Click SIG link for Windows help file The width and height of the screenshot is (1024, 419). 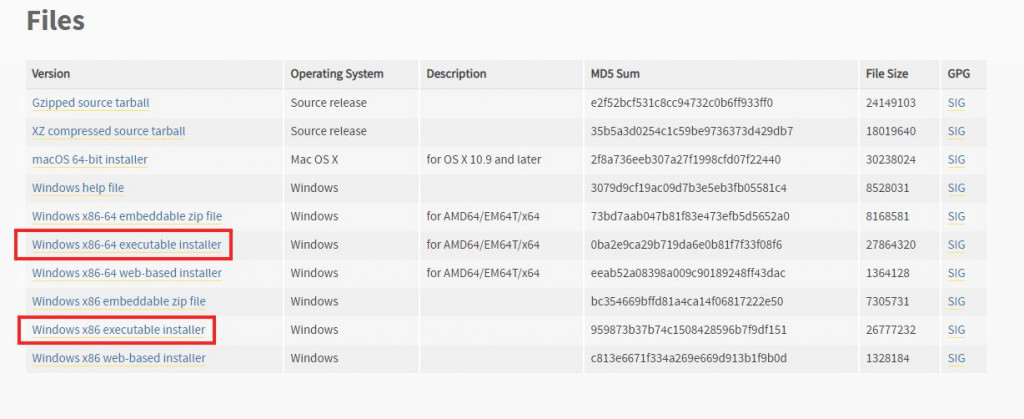coord(956,188)
